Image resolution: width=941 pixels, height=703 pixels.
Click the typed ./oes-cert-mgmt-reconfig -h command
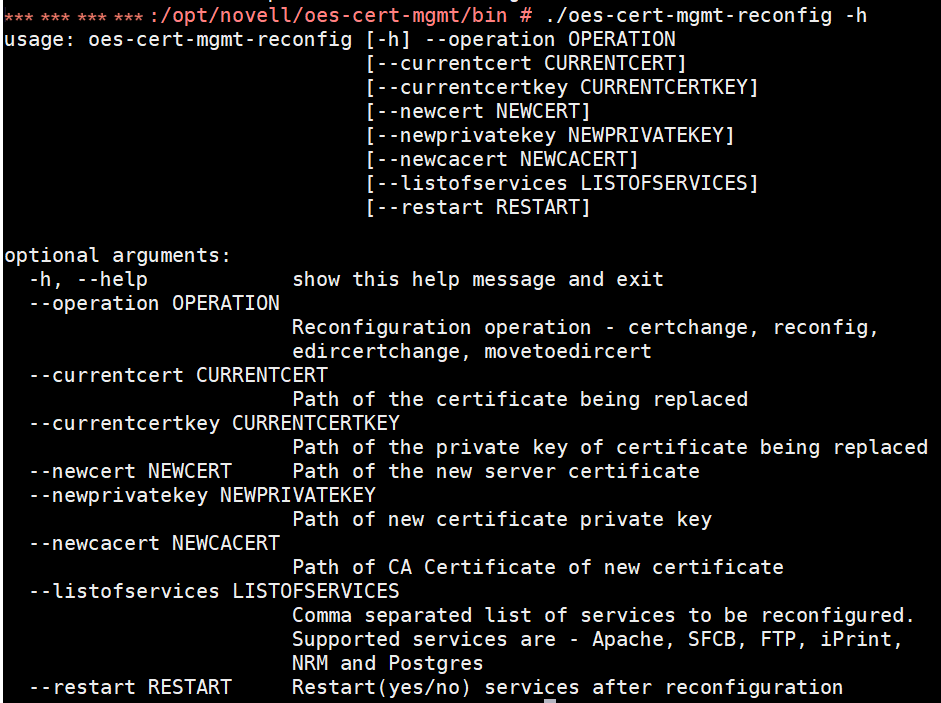pyautogui.click(x=706, y=16)
